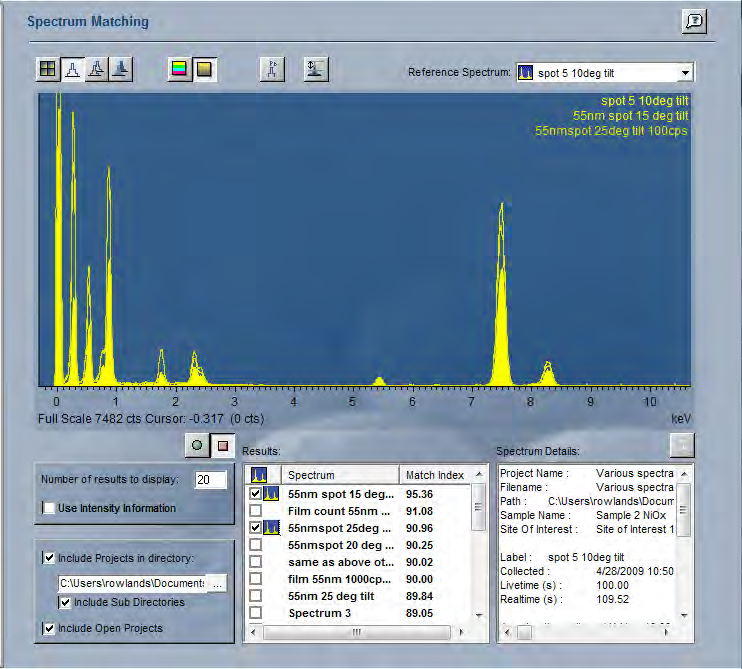
Task: Click spectrum thumbnail beside 55nmspot 25deg
Action: click(271, 528)
